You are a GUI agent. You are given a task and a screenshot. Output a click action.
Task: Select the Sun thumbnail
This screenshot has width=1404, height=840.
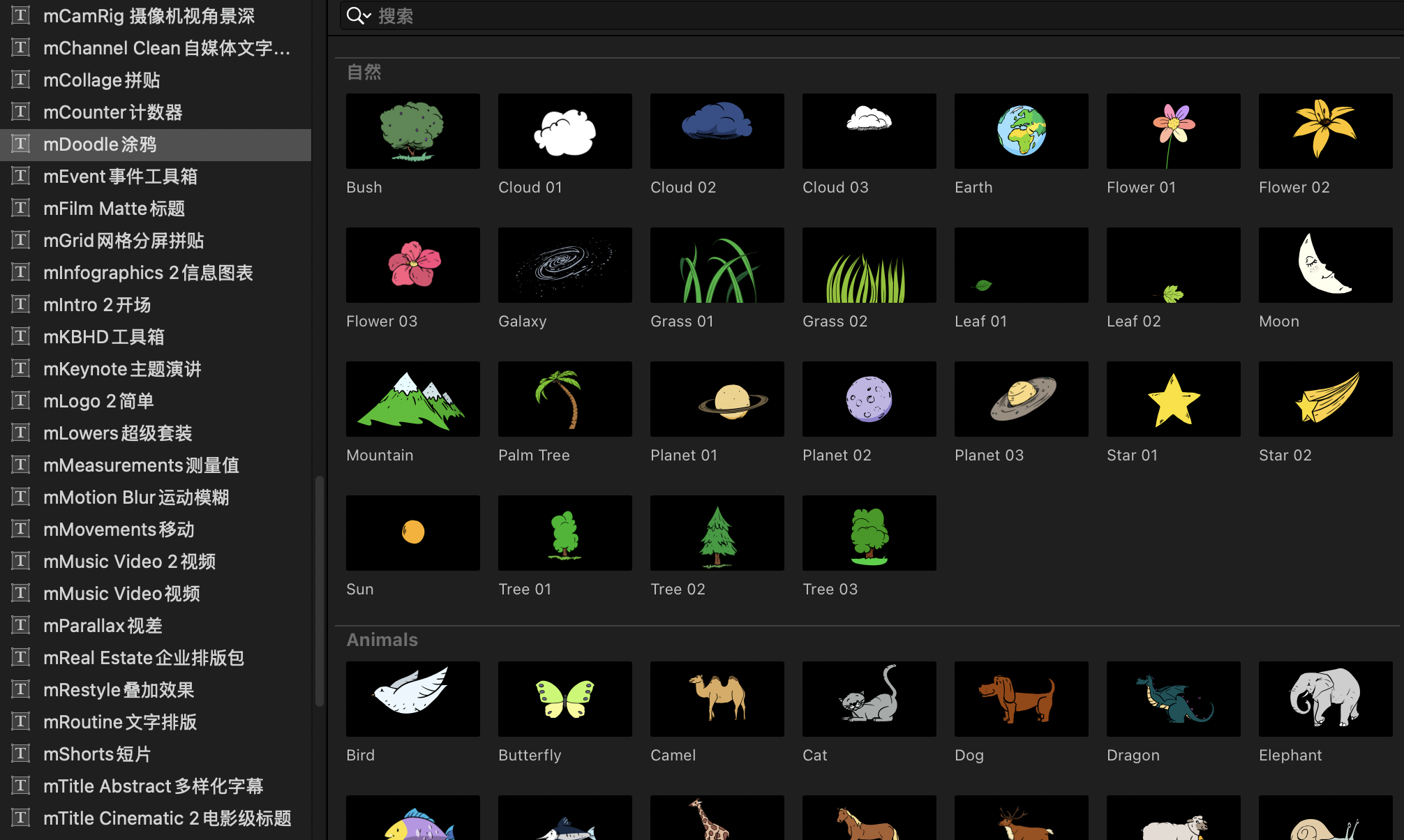coord(413,533)
